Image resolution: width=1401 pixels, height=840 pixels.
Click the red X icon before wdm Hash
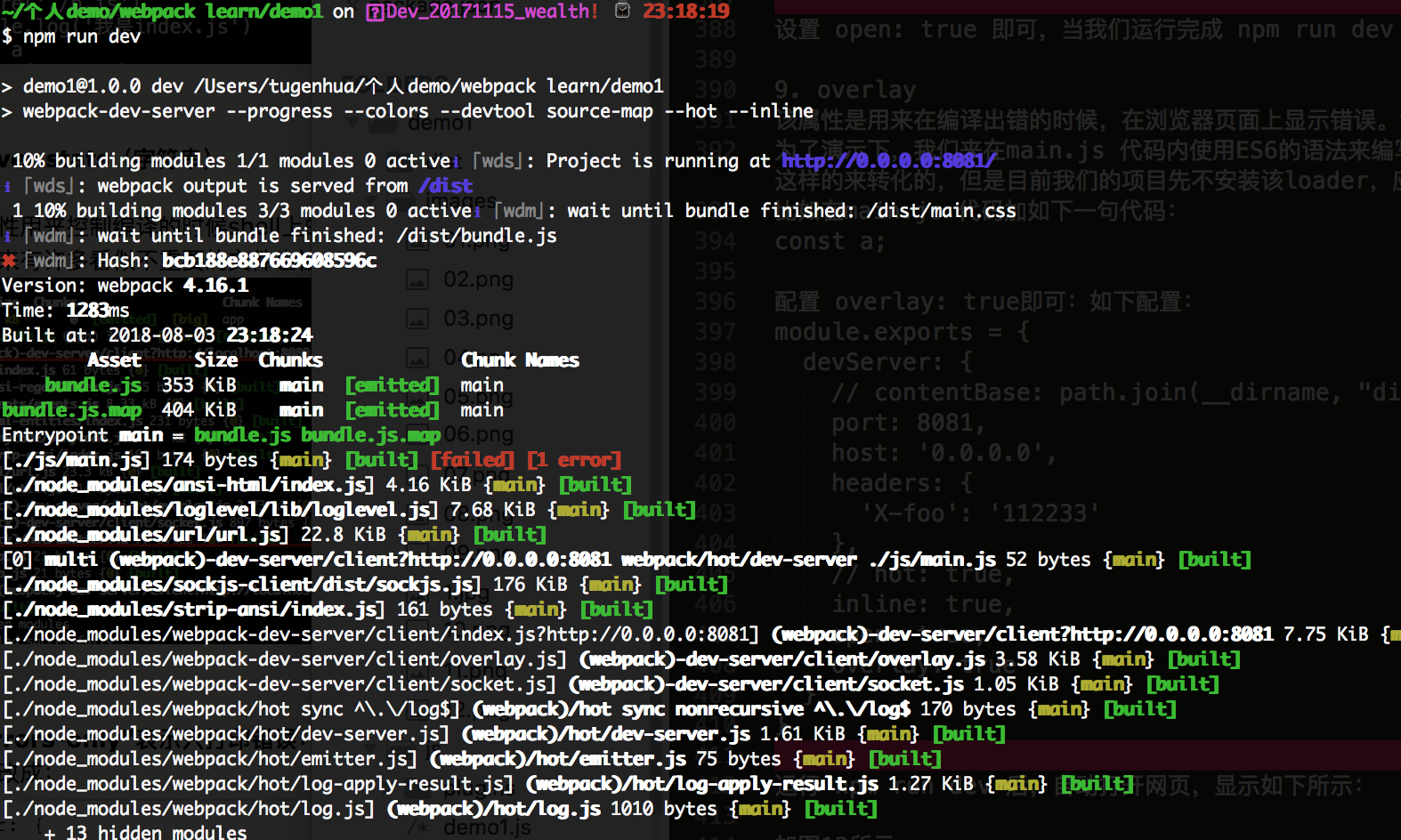point(9,260)
